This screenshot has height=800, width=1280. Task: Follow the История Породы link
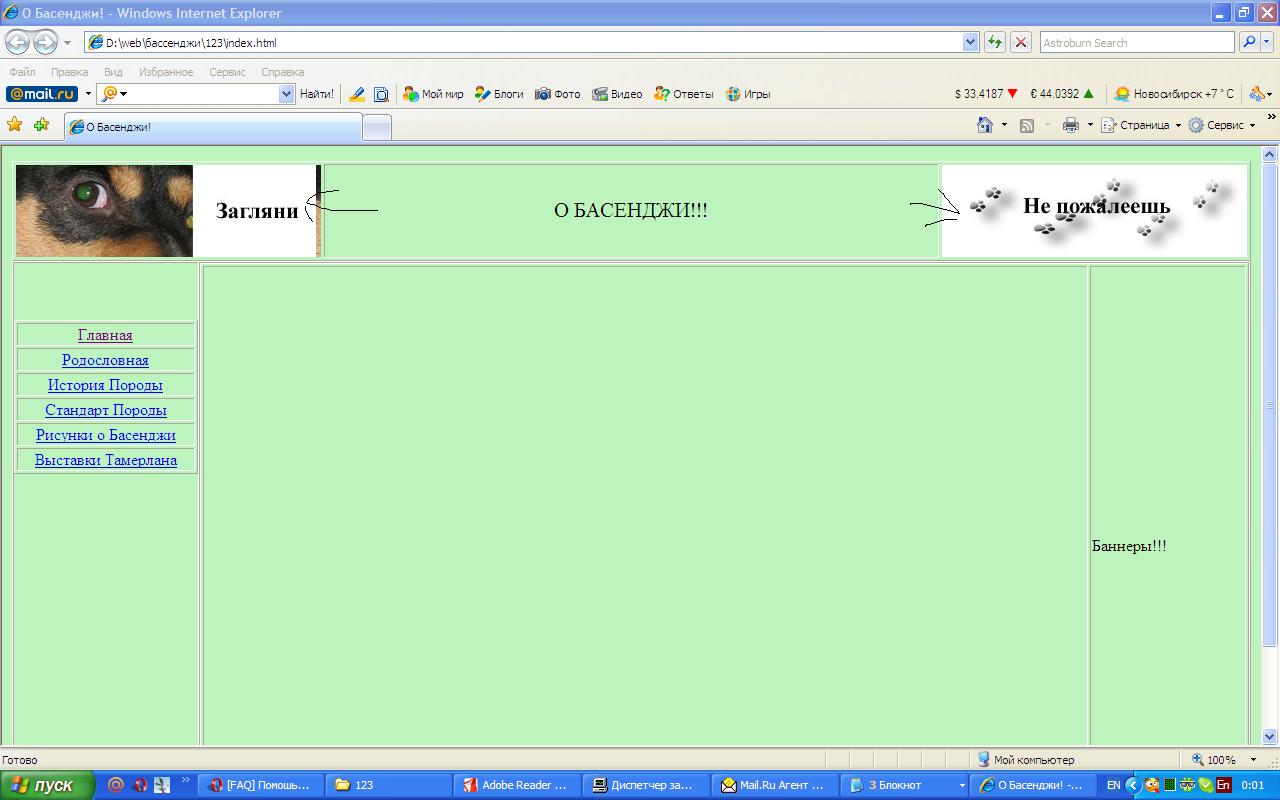click(x=105, y=385)
